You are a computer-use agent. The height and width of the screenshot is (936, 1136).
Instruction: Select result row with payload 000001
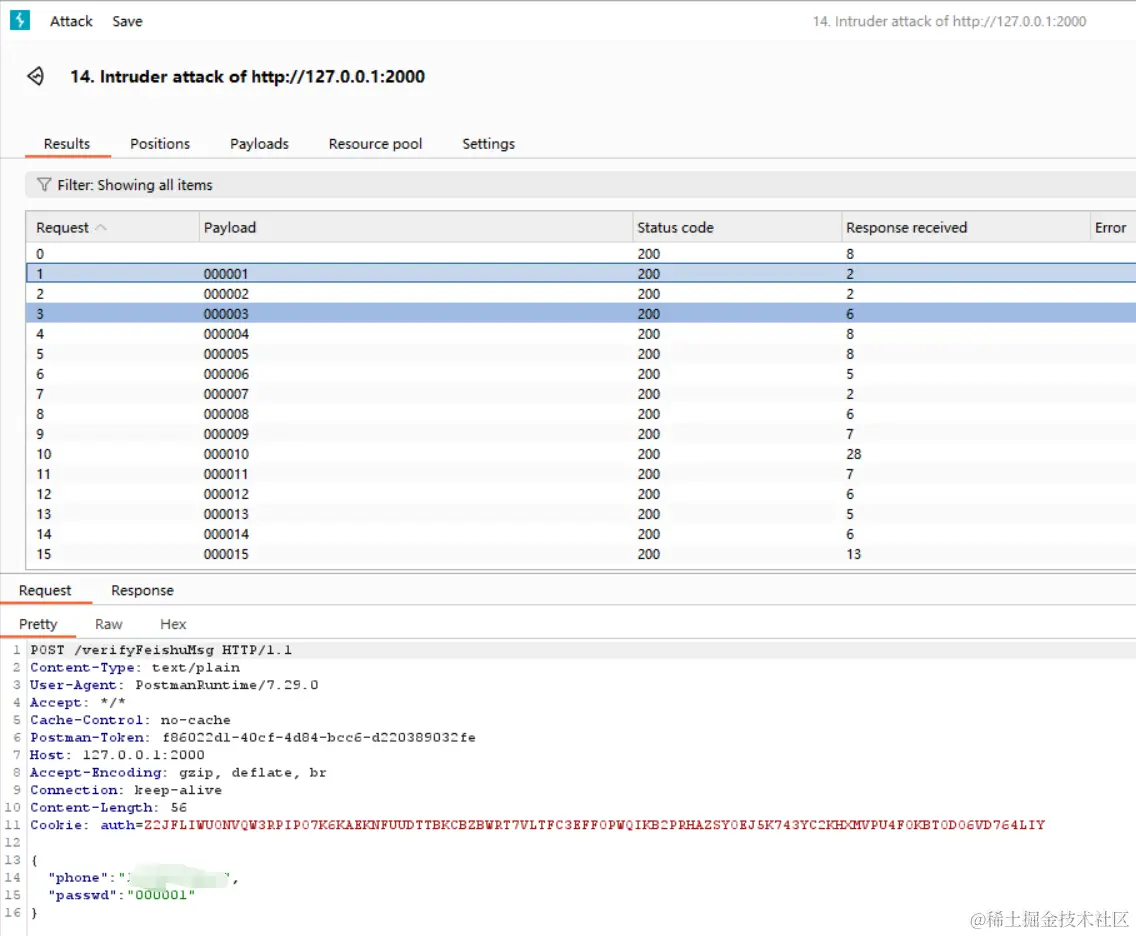coord(581,274)
